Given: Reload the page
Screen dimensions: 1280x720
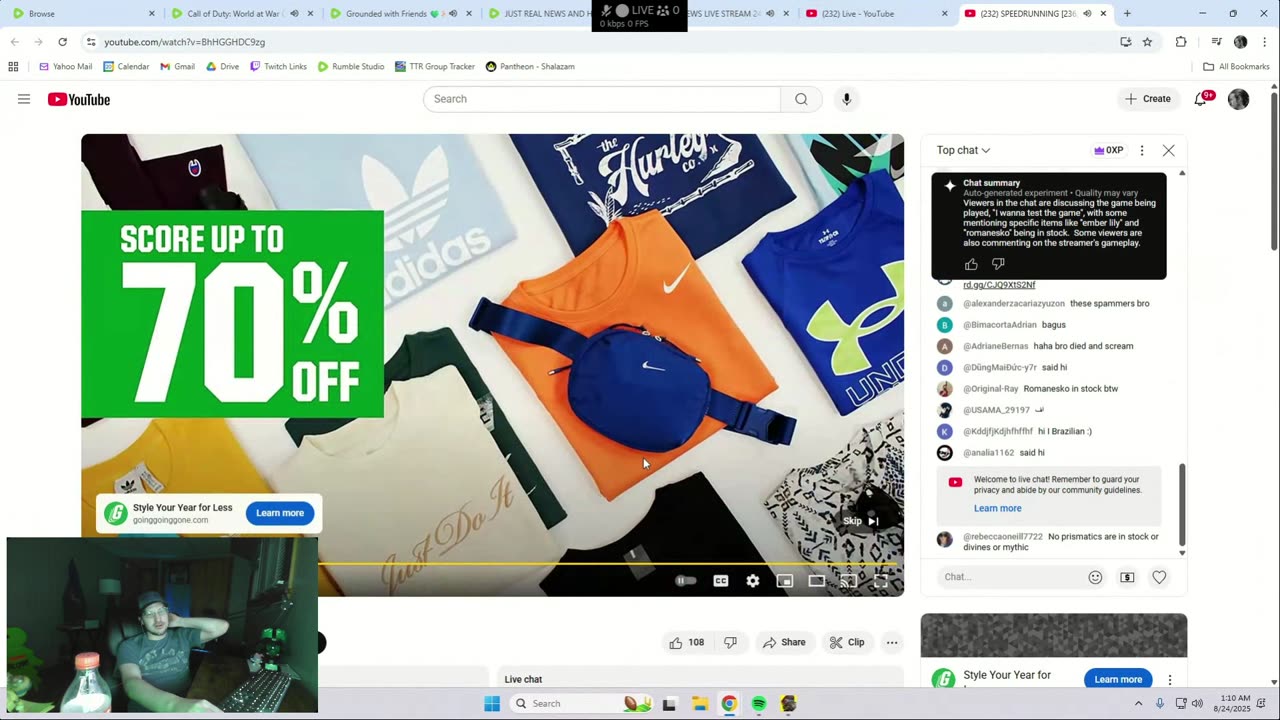Looking at the screenshot, I should point(62,42).
